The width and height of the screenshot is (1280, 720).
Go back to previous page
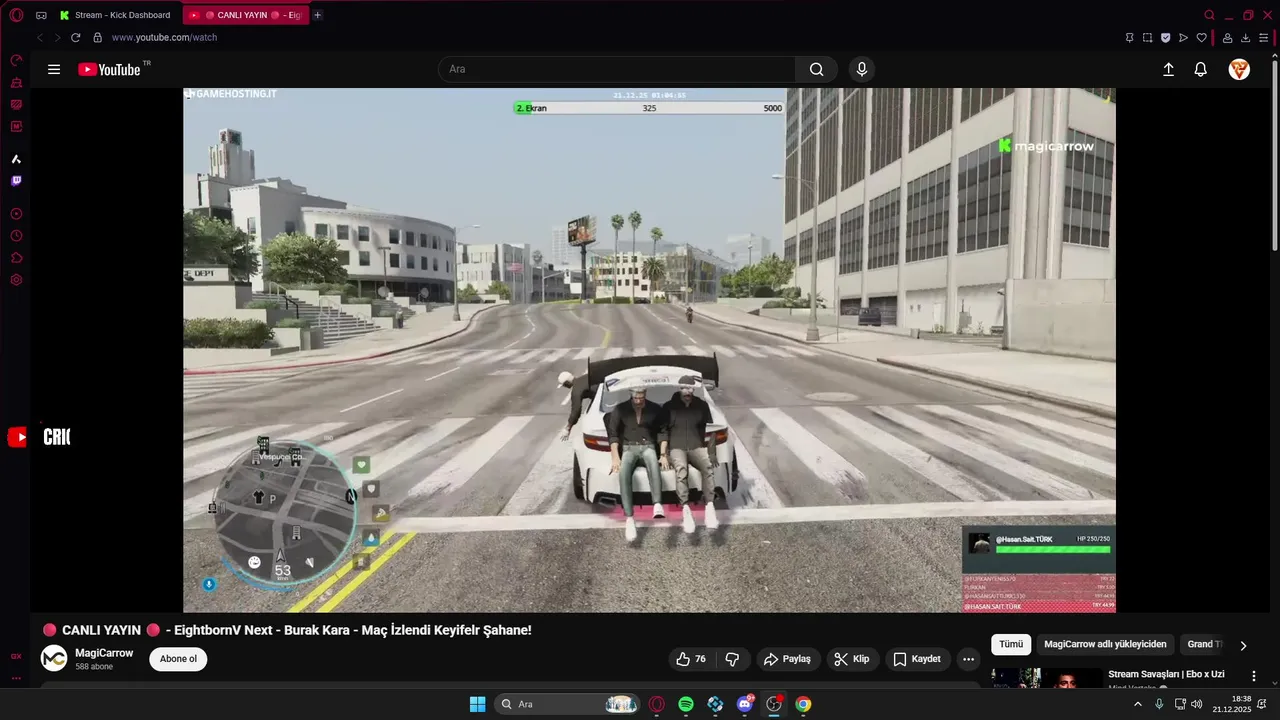(39, 37)
